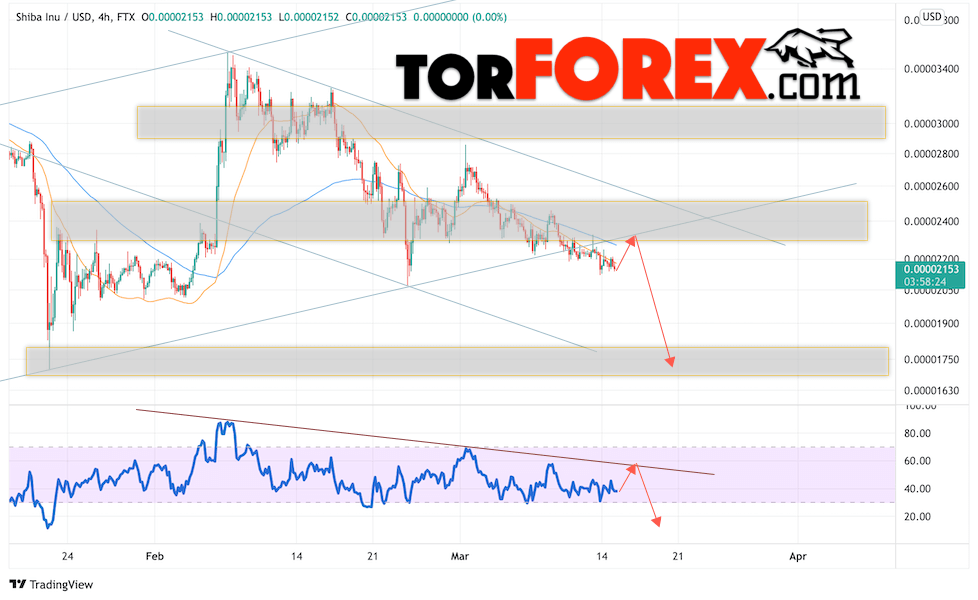Click the 0.00002600 price axis label
Viewport: 978px width, 600px height.
click(x=931, y=186)
